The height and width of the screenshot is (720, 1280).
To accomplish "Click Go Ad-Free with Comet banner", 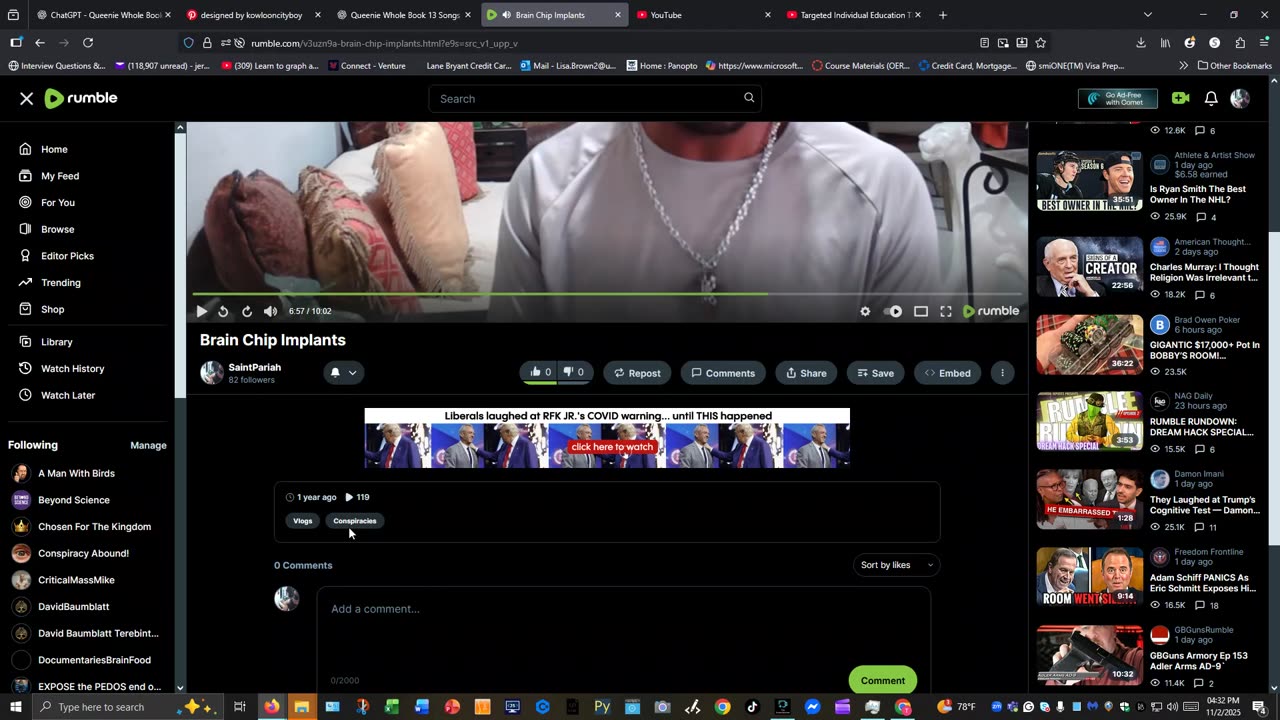I will [x=1118, y=98].
